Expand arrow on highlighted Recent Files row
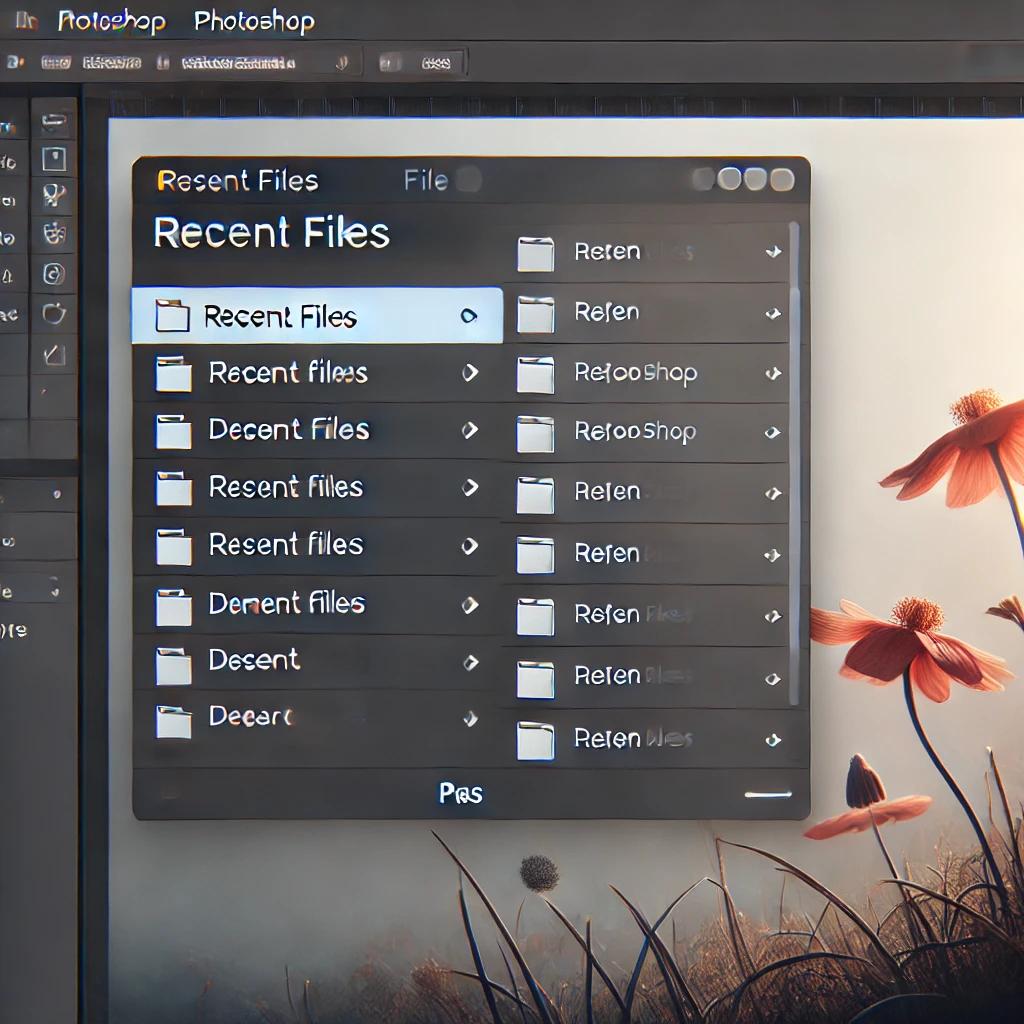 [x=468, y=316]
